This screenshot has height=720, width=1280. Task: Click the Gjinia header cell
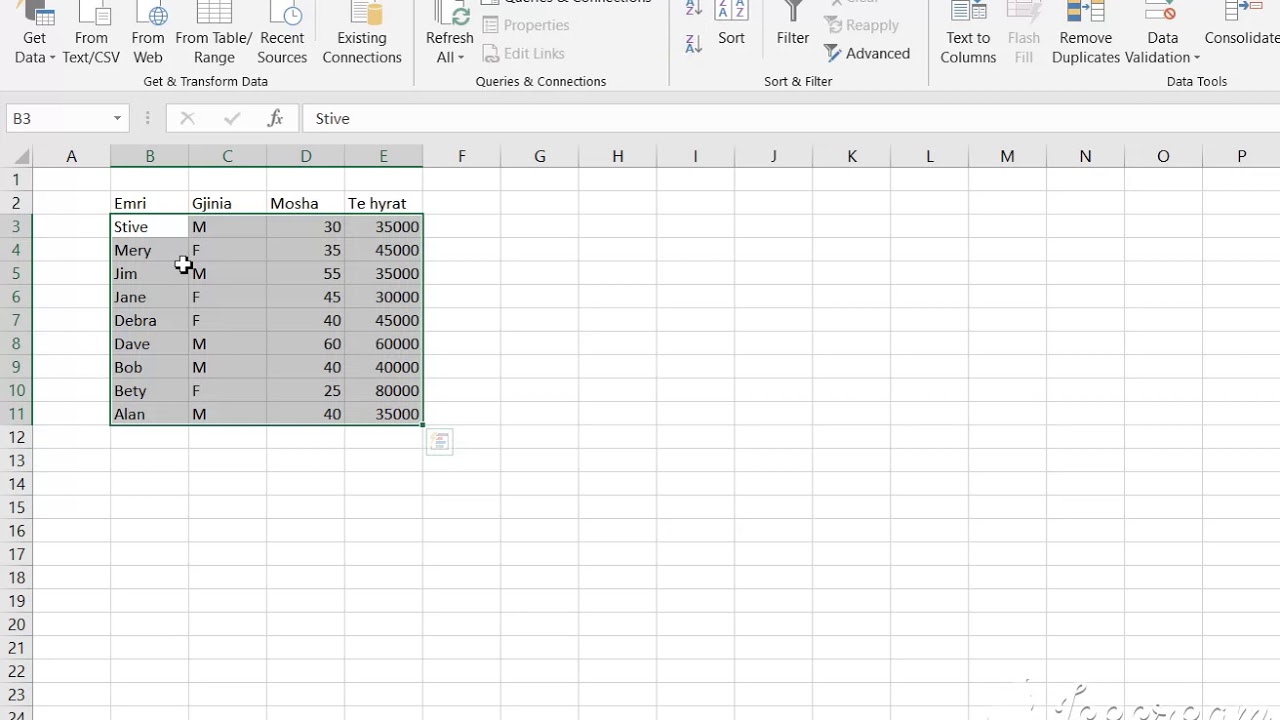[x=227, y=203]
